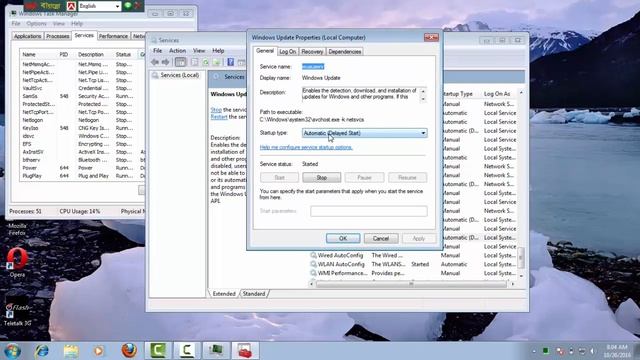
Task: Select the General tab in Properties dialog
Action: 264,51
